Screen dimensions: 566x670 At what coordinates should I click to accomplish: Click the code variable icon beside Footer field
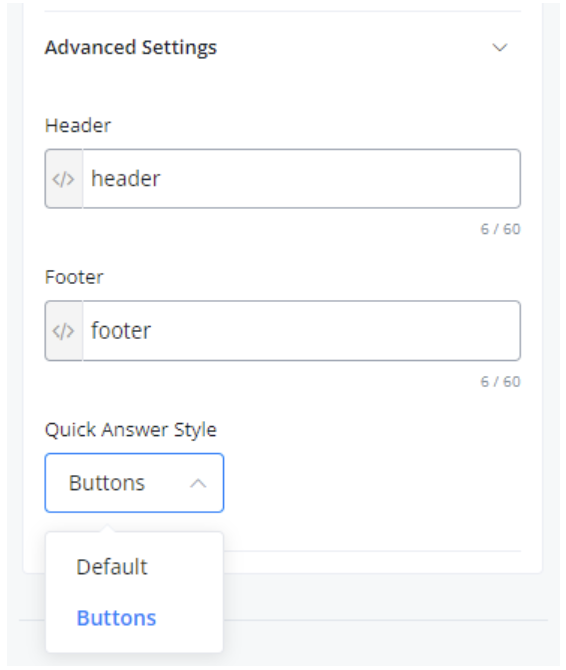(x=64, y=331)
